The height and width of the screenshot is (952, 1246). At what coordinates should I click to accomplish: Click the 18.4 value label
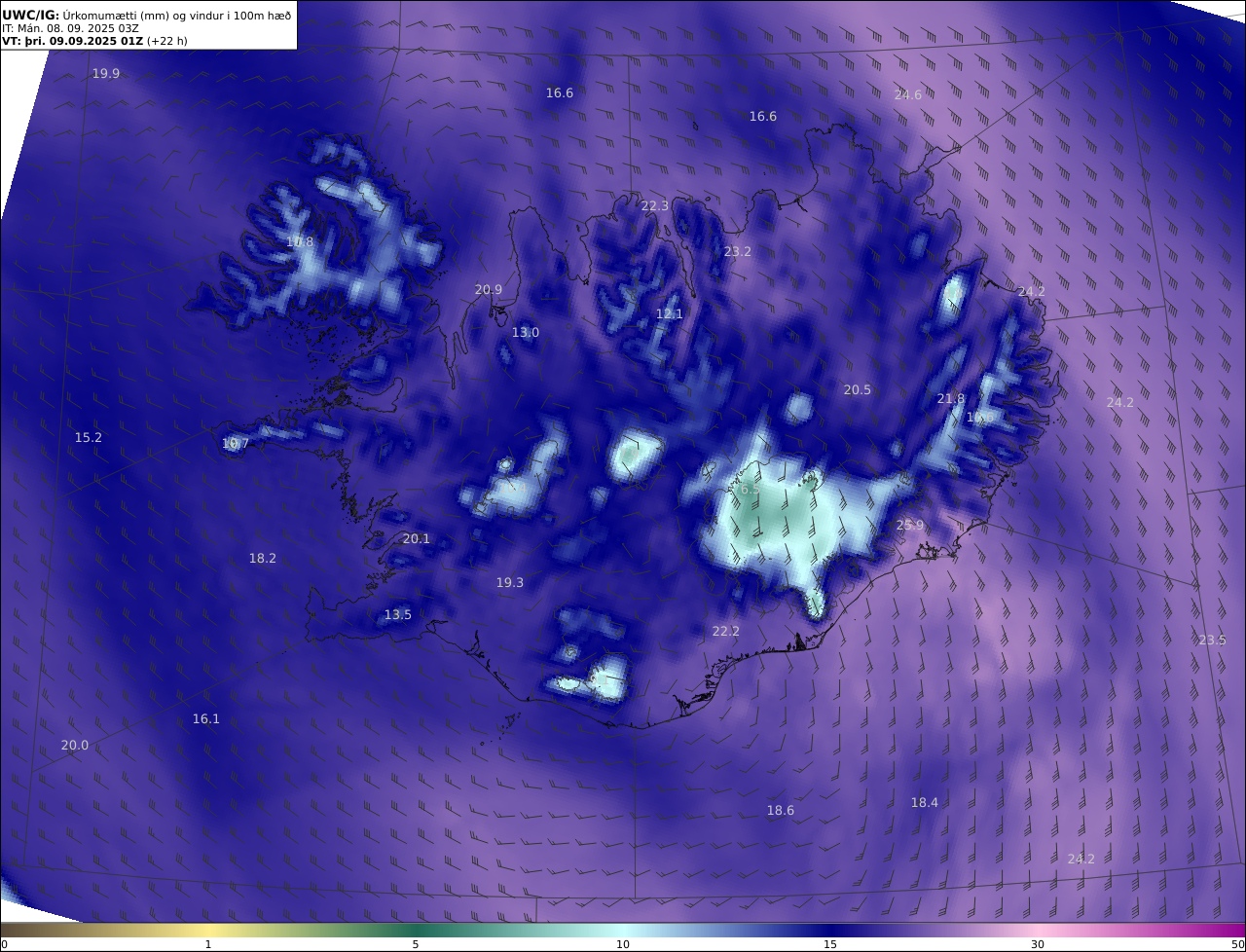pos(925,803)
